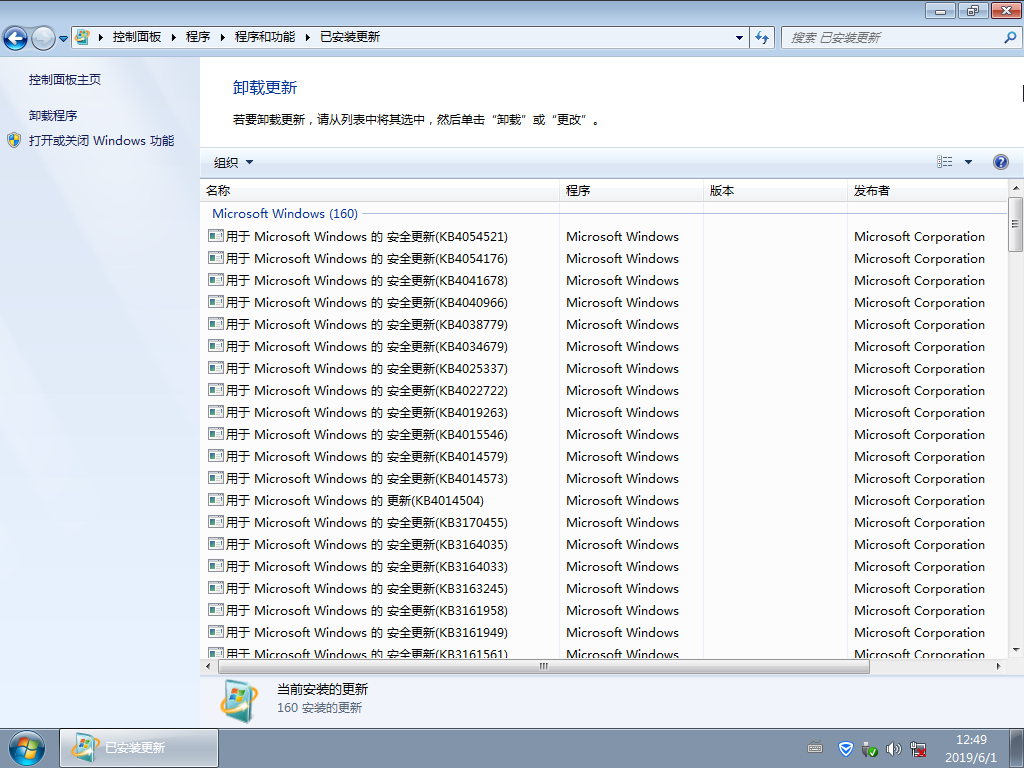Select update KB4054176 row
This screenshot has height=768, width=1024.
pyautogui.click(x=603, y=259)
